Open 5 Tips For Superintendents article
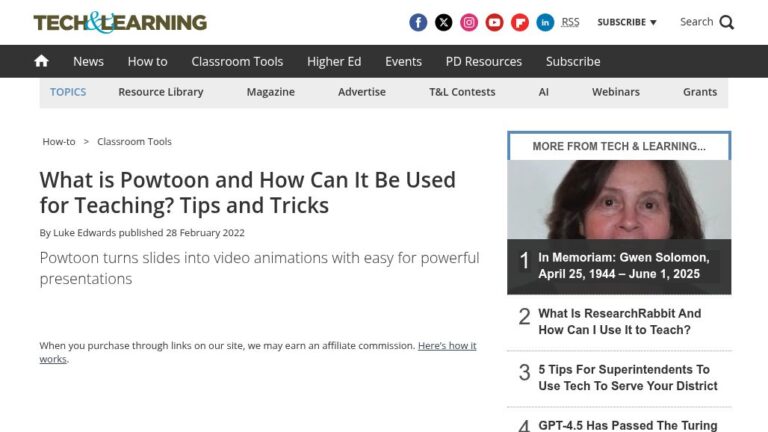This screenshot has width=768, height=432. [x=627, y=378]
